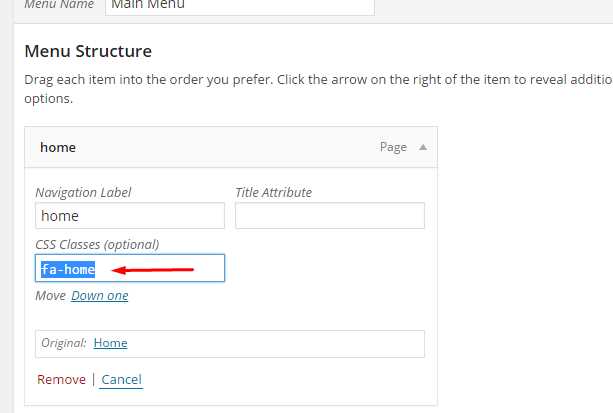Click the Navigation Label caption text

83,192
